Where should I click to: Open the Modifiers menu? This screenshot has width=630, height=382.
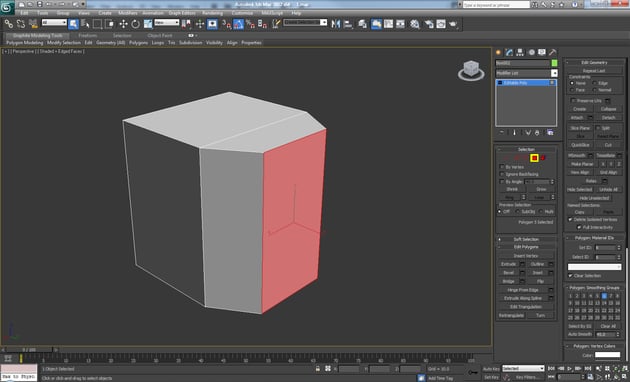click(128, 13)
